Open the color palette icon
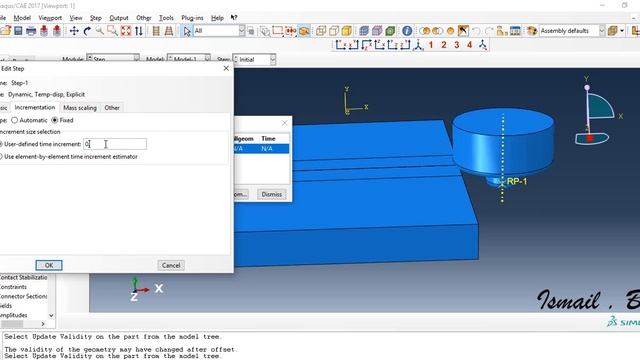This screenshot has height=360, width=640. pos(532,31)
